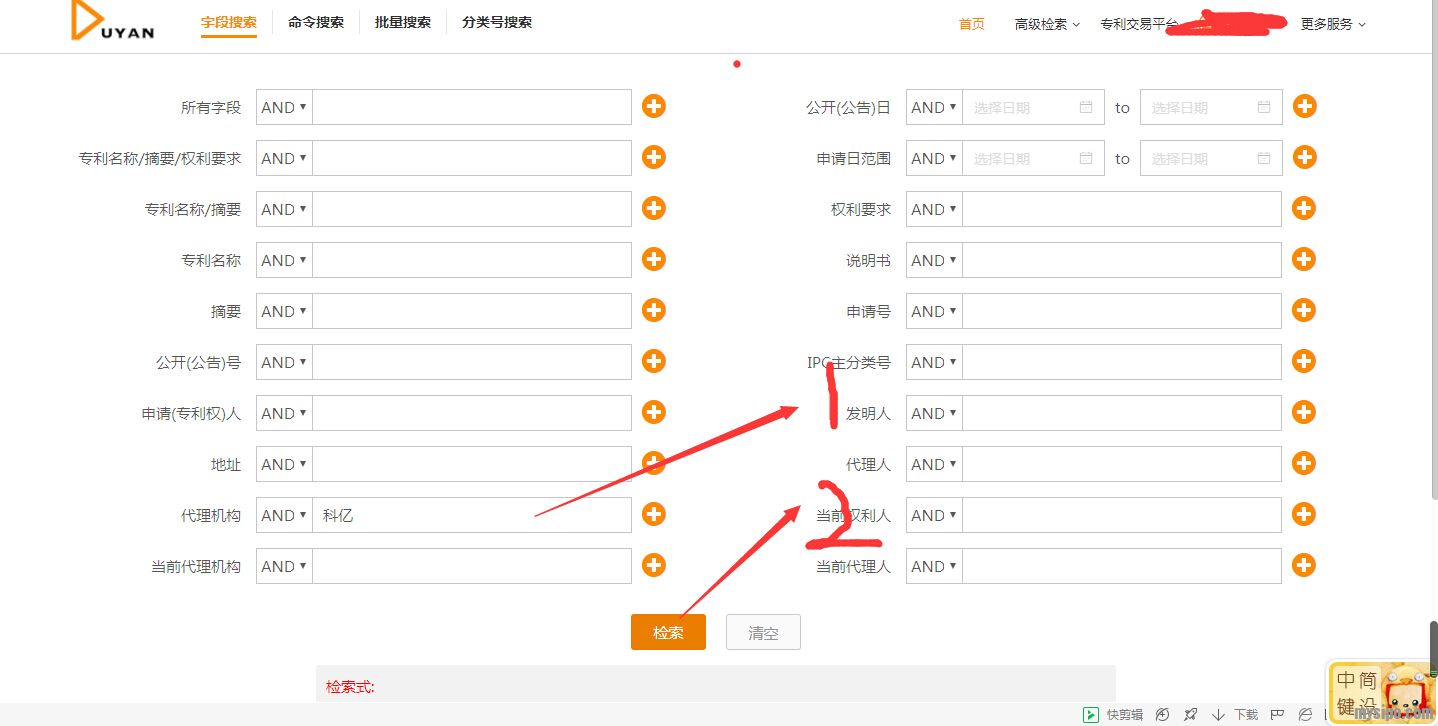Screen dimensions: 1438x726
Task: Click the 代理机构 input field containing 科亿
Action: coord(471,515)
